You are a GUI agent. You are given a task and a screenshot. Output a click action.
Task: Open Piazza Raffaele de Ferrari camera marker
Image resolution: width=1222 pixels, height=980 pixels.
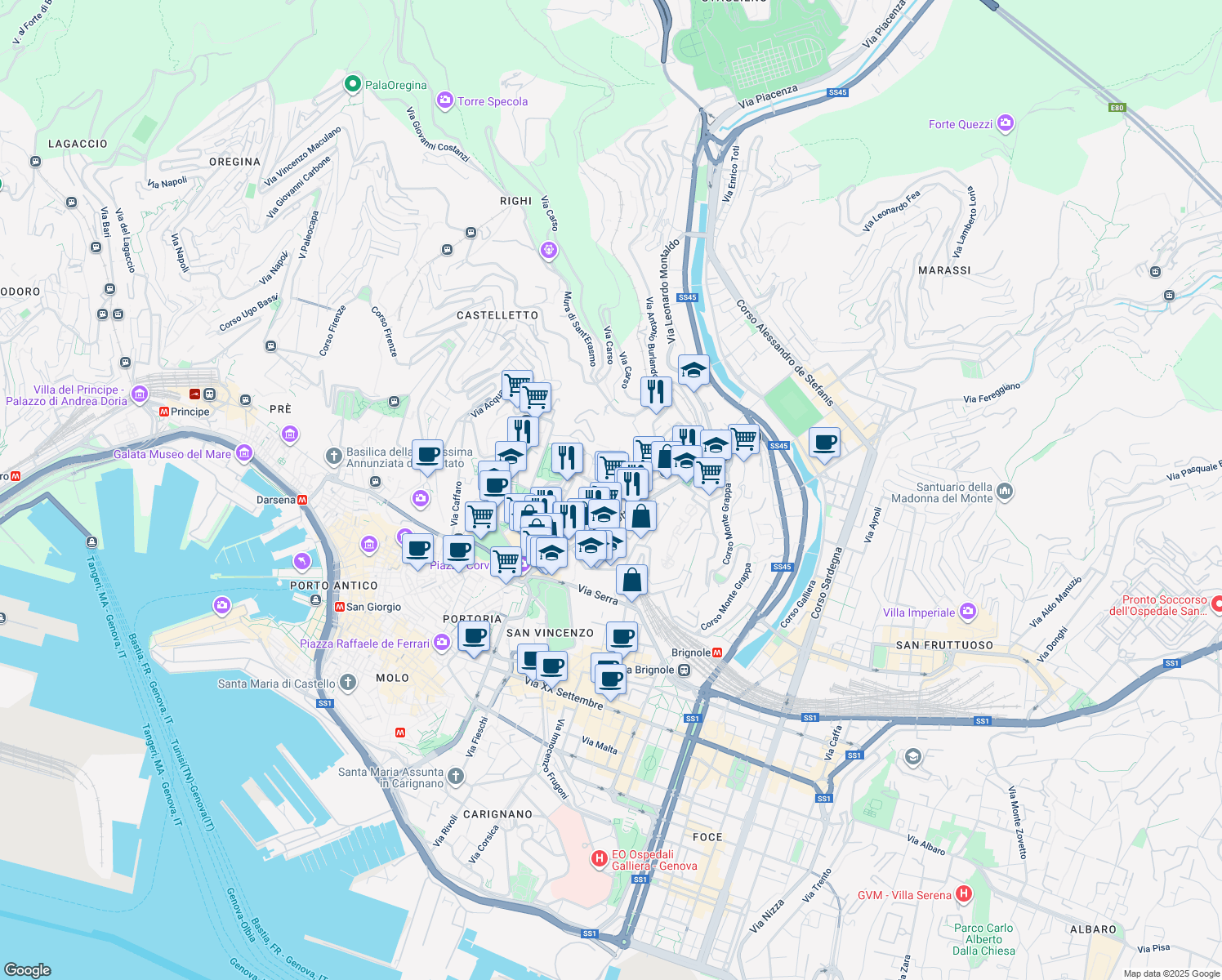[442, 643]
